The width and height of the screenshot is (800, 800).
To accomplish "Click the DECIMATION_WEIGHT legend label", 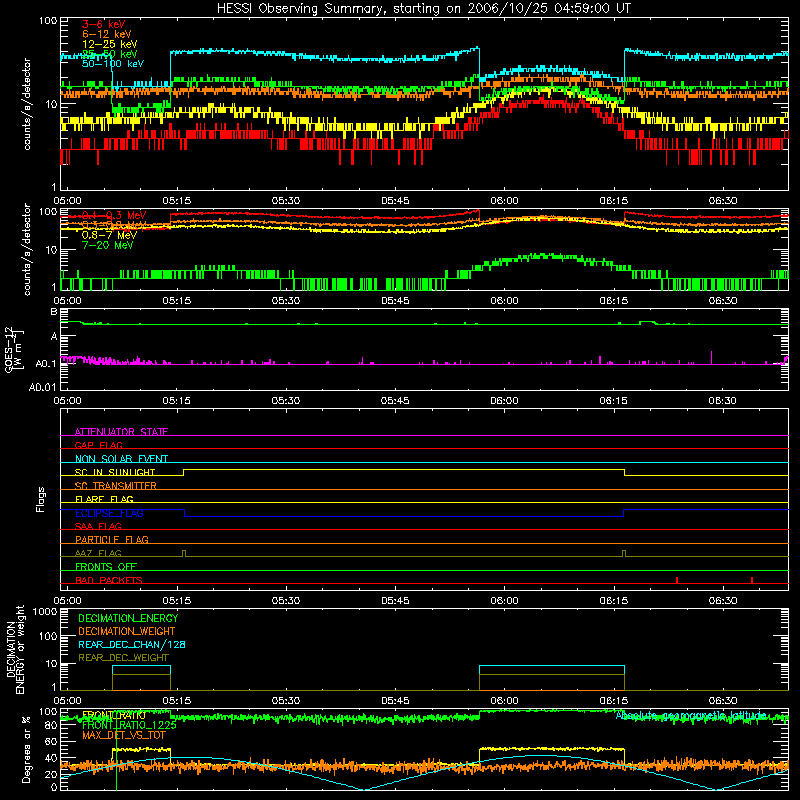I will coord(127,631).
